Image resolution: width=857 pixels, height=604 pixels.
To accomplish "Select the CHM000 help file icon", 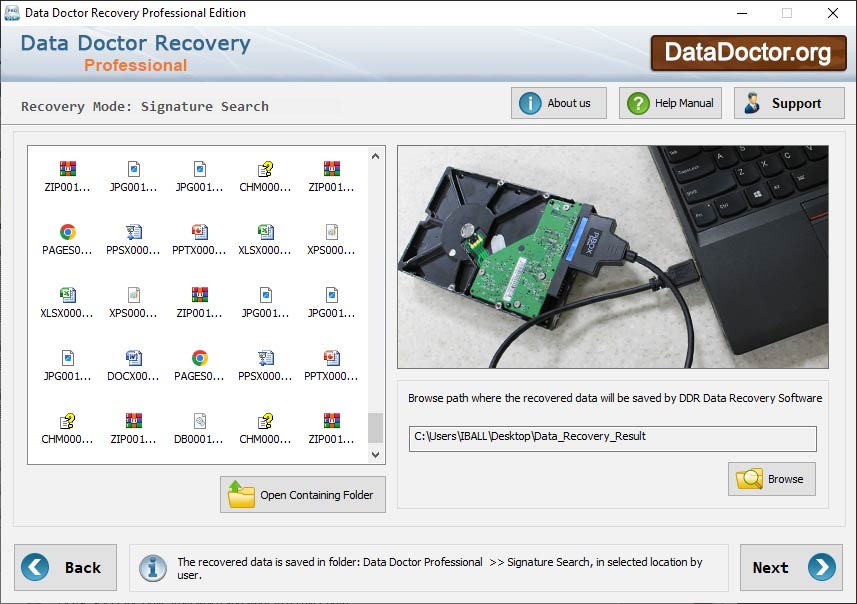I will 267,170.
